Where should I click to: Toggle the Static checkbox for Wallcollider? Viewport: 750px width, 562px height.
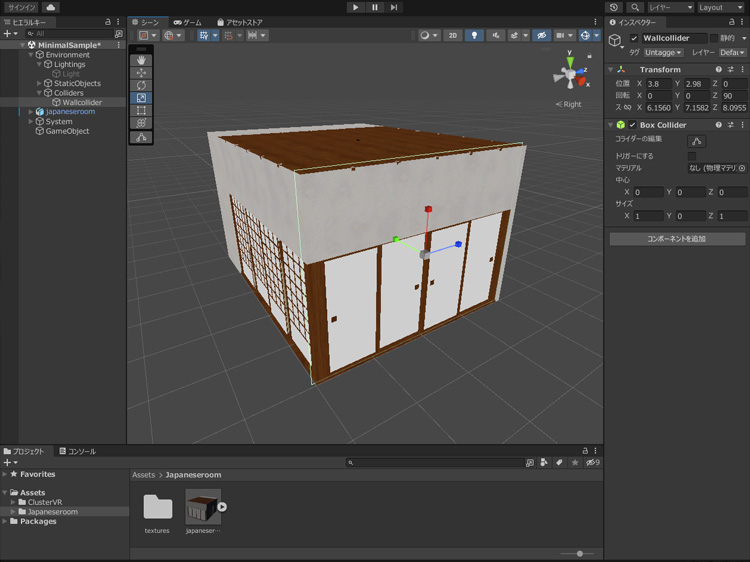point(715,38)
